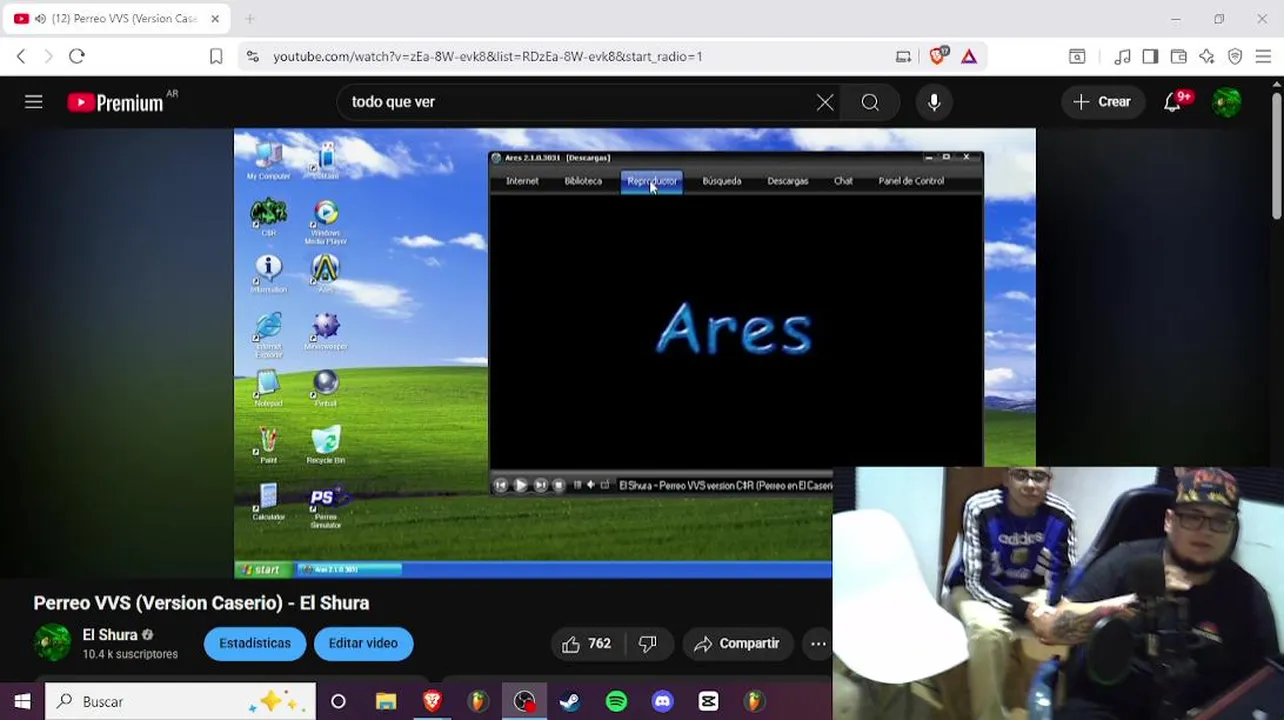Click Reproductor tab in Ares window
This screenshot has width=1284, height=720.
click(652, 181)
